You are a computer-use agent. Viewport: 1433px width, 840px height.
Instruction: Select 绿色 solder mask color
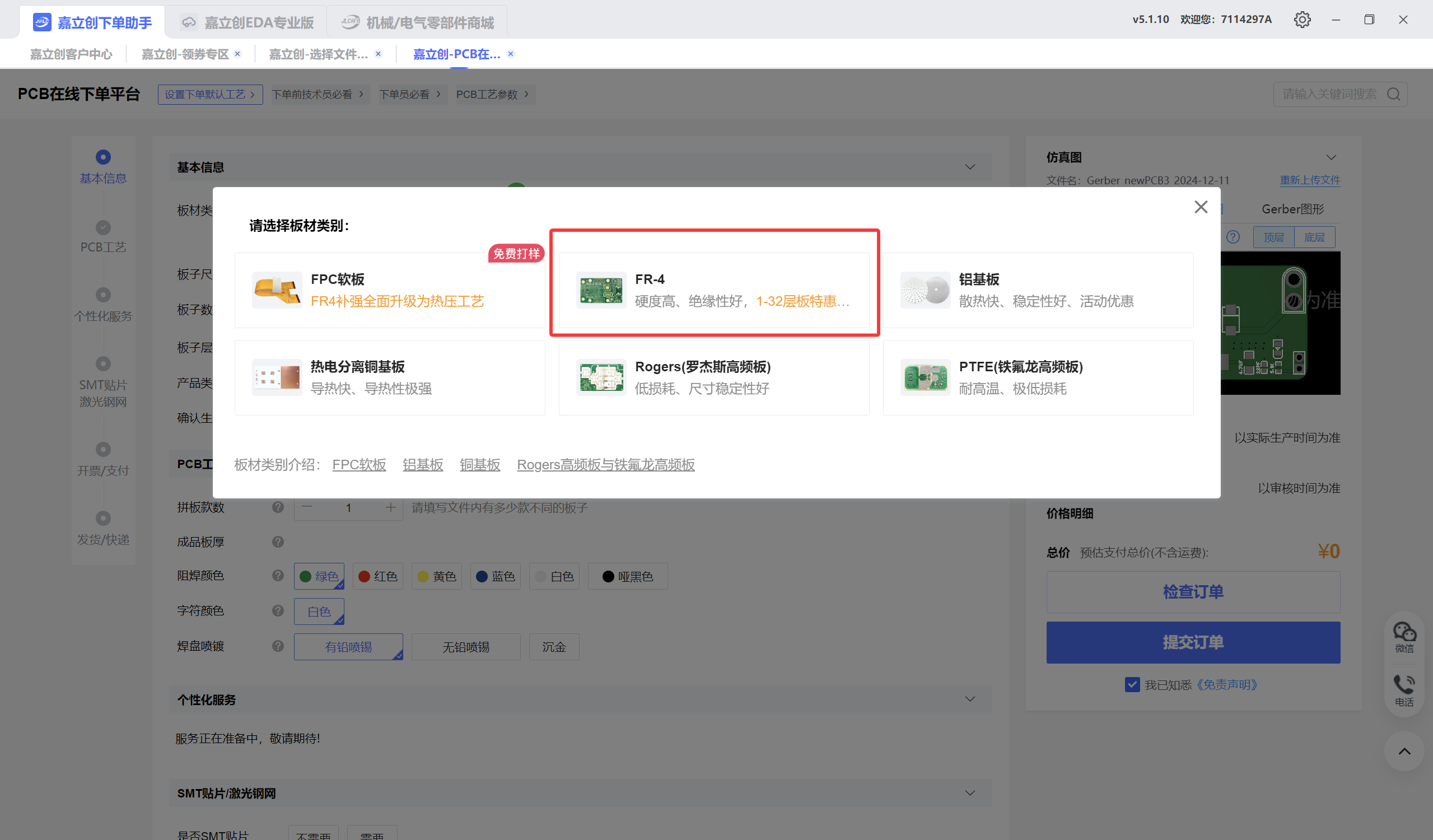point(319,576)
